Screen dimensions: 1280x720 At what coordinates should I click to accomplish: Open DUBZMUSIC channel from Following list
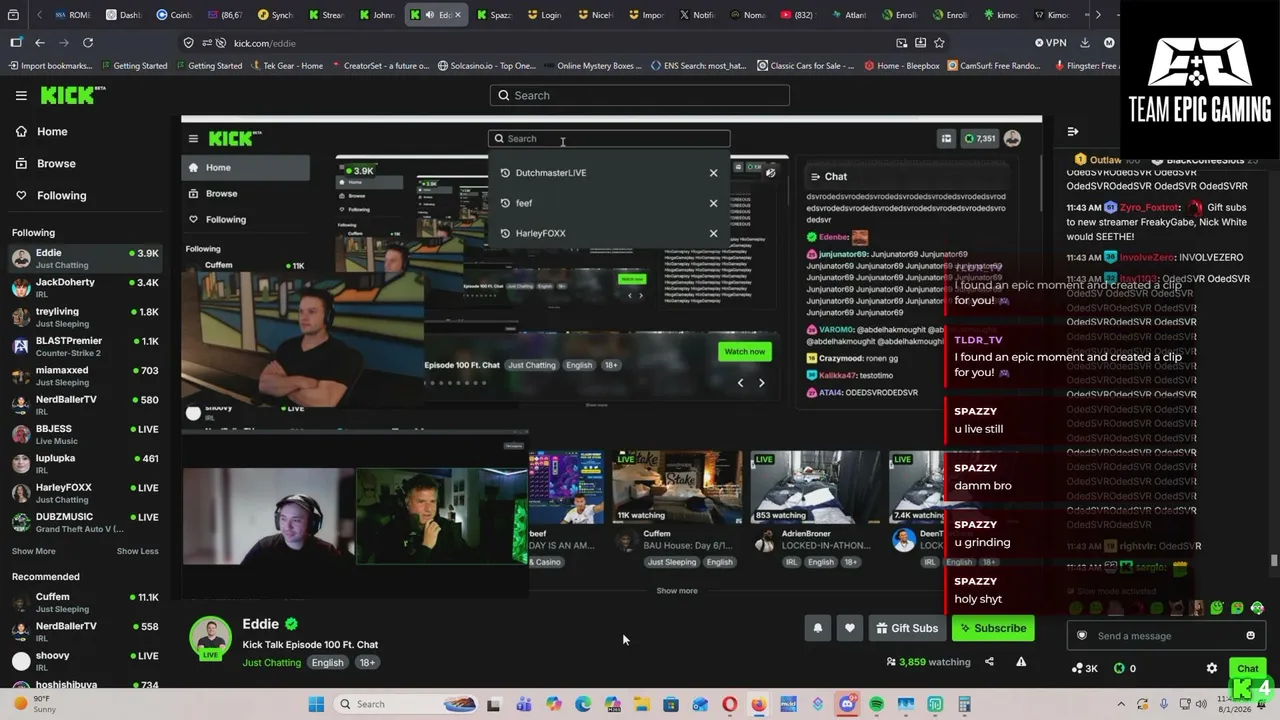point(84,522)
